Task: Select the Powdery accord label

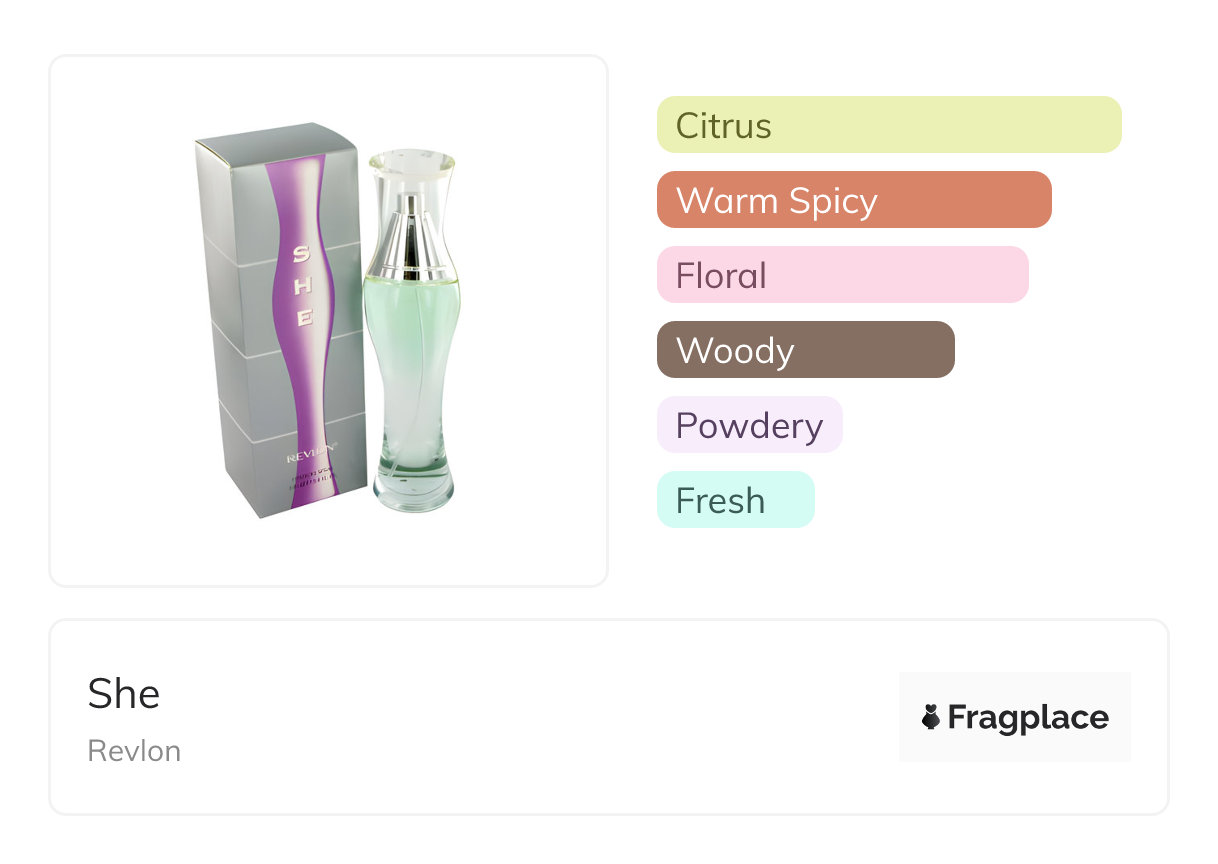Action: click(749, 425)
